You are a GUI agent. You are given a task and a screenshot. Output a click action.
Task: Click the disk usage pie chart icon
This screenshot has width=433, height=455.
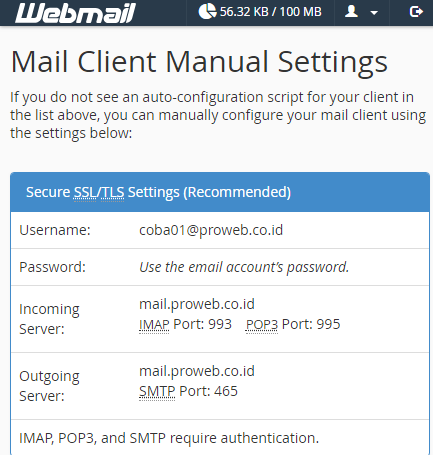(207, 11)
